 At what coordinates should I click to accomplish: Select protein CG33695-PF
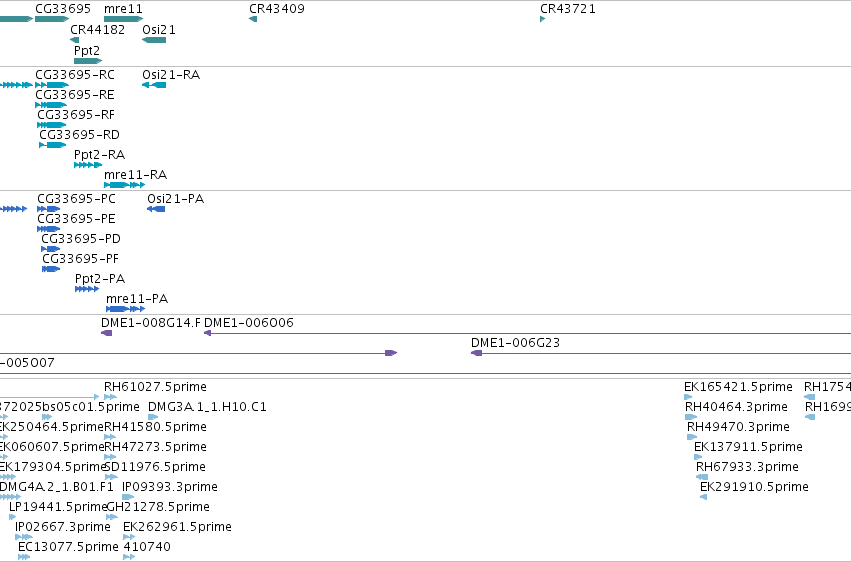pos(51,269)
